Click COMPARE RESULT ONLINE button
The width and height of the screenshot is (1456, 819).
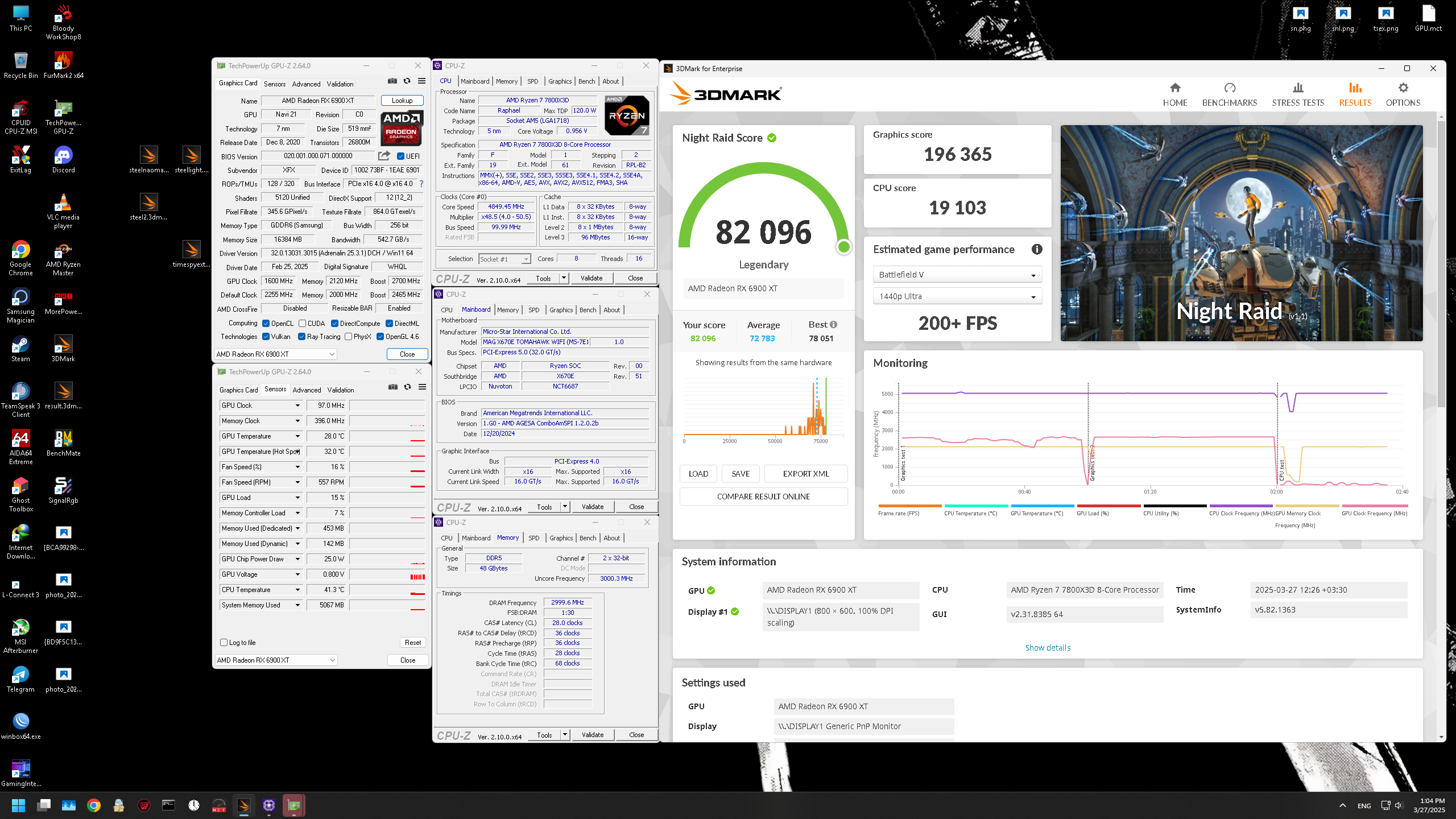tap(763, 497)
